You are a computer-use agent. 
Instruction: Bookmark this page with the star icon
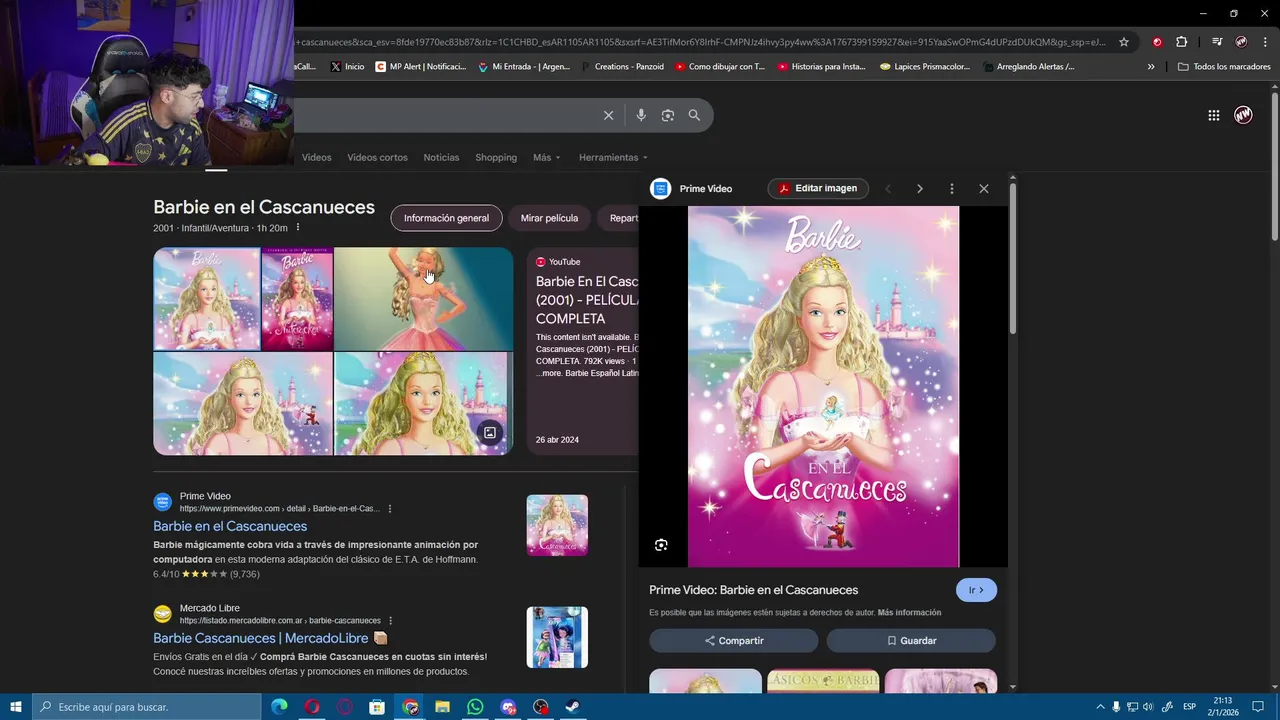(1124, 42)
